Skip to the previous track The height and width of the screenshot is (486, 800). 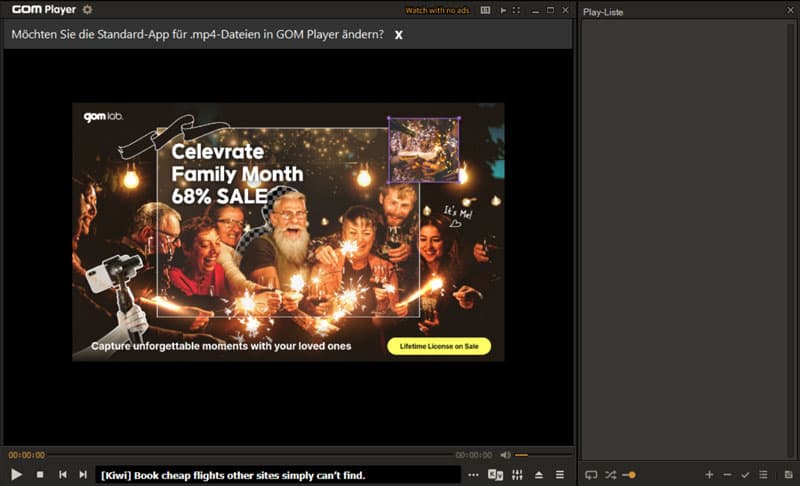tap(63, 475)
